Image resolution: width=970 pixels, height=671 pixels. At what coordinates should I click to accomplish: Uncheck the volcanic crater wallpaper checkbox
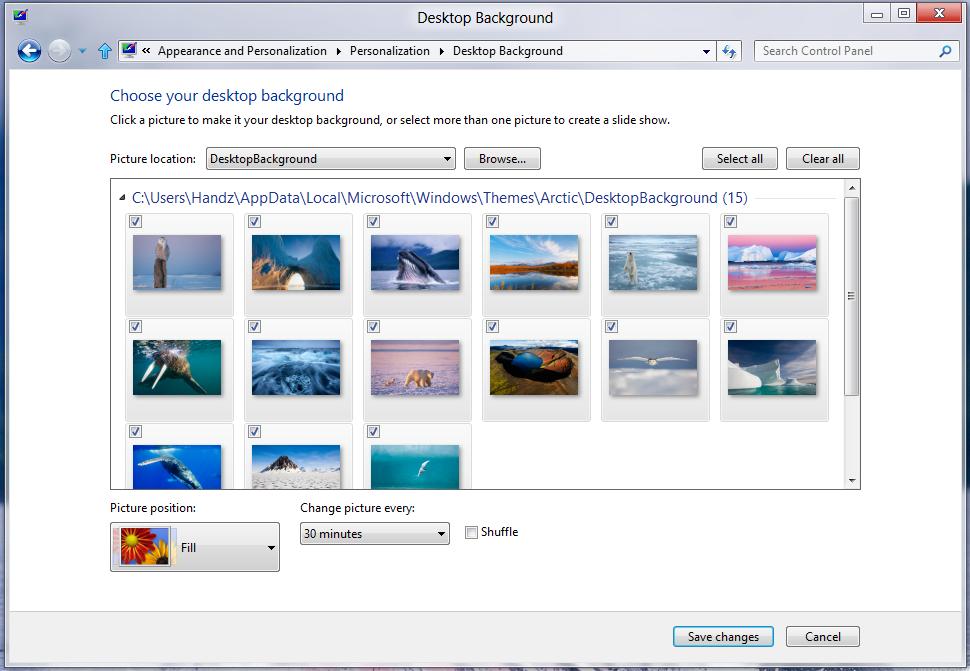[x=492, y=327]
